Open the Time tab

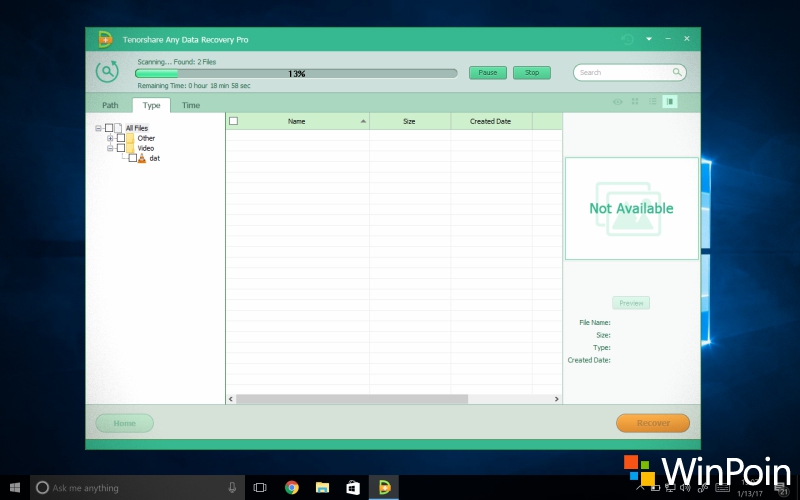(x=191, y=105)
